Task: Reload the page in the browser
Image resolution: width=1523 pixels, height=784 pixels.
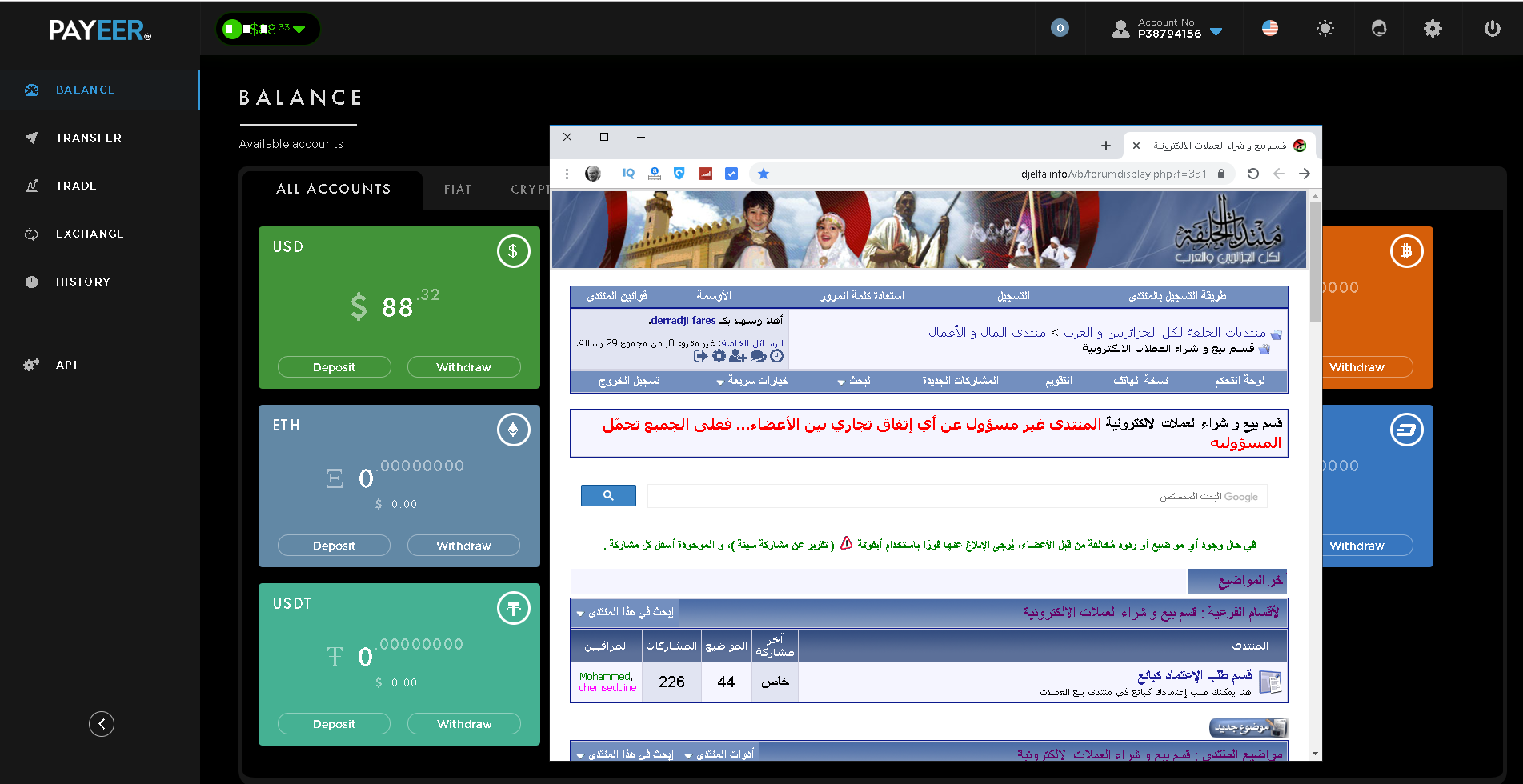Action: 1253,174
